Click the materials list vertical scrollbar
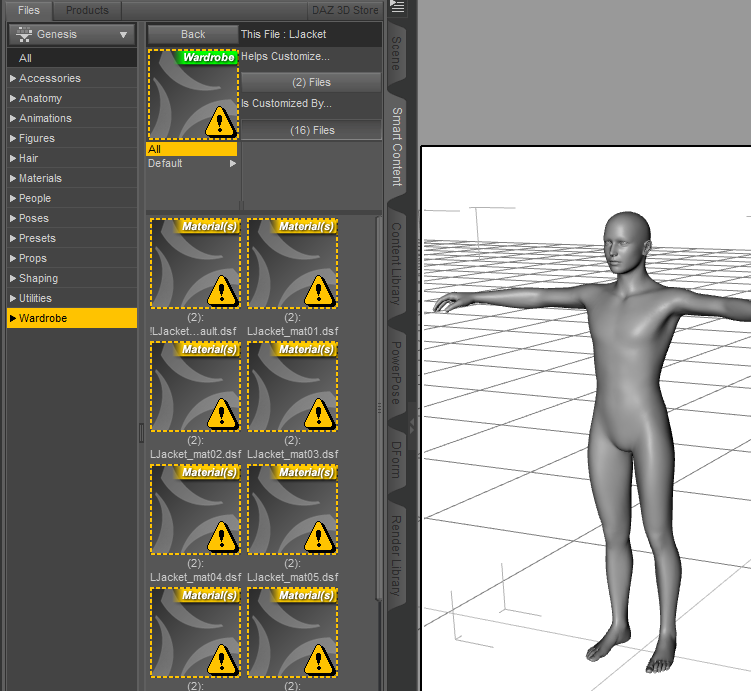 [x=379, y=407]
